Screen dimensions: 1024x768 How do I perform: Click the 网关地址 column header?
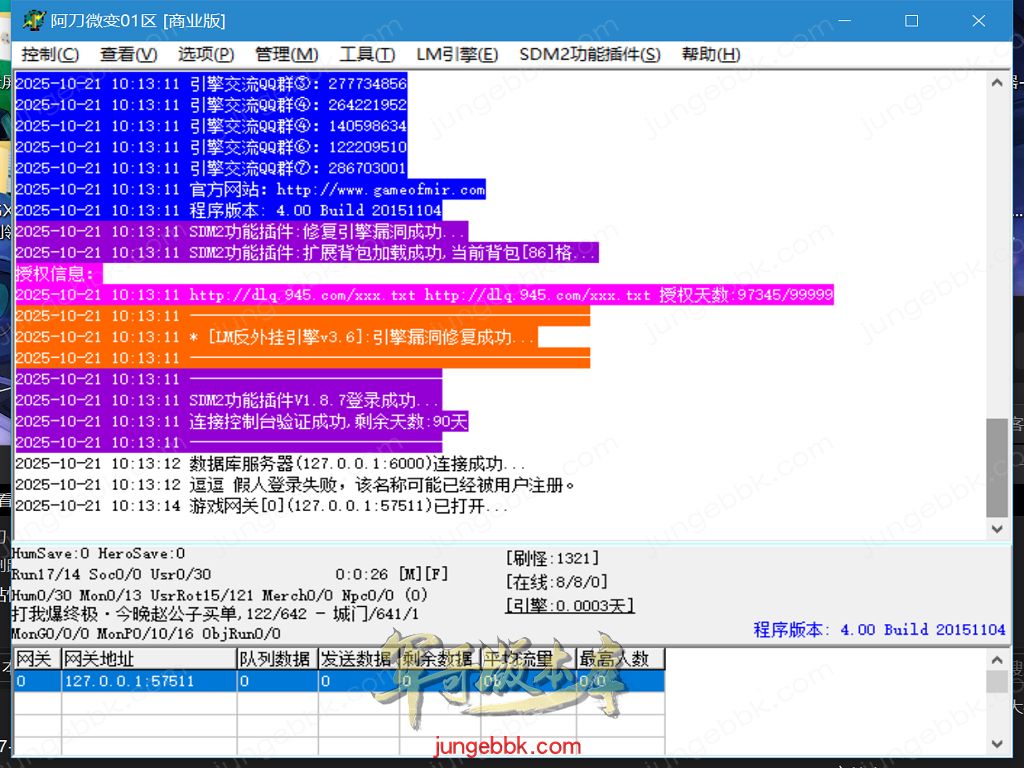148,659
